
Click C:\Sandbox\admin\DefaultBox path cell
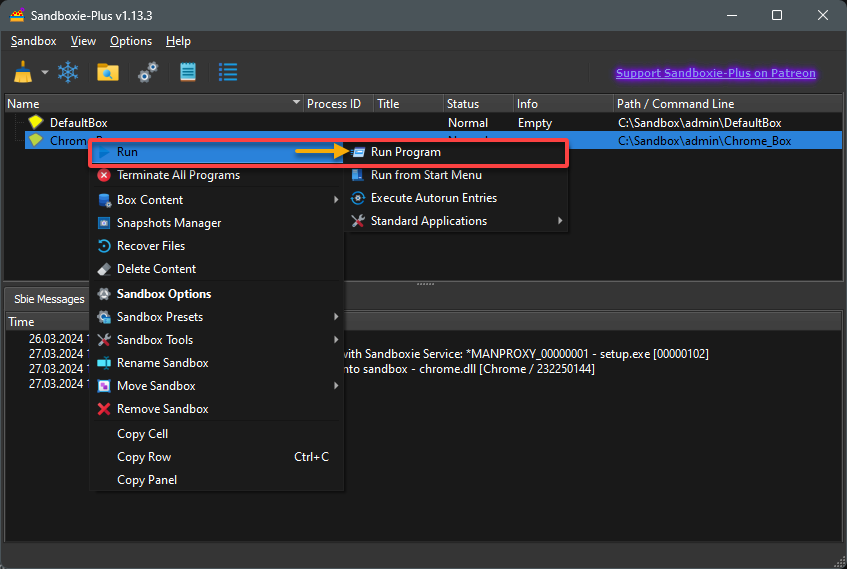pos(700,123)
